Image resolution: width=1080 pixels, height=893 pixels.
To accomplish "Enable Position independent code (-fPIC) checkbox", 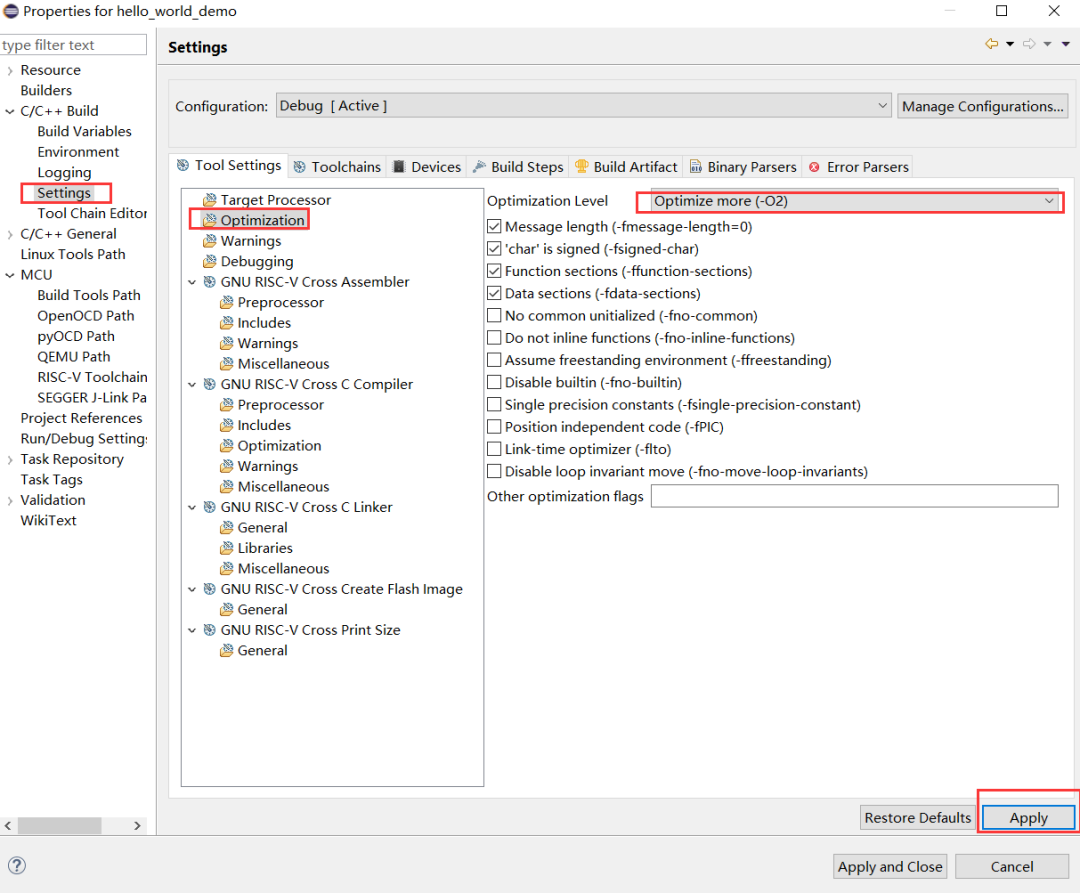I will [x=494, y=427].
